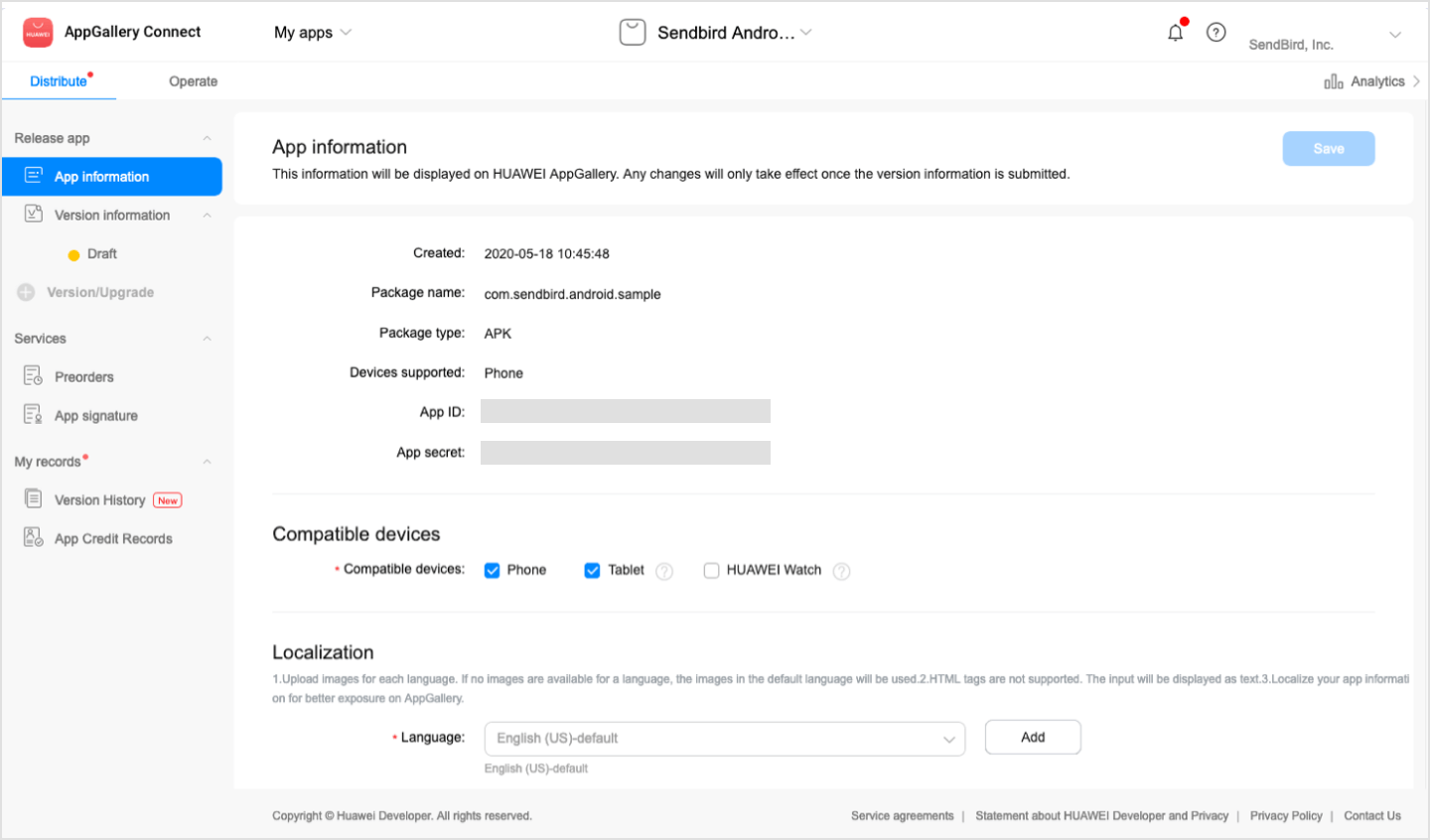The height and width of the screenshot is (840, 1430).
Task: Collapse the Version information chevron
Action: pos(207,214)
